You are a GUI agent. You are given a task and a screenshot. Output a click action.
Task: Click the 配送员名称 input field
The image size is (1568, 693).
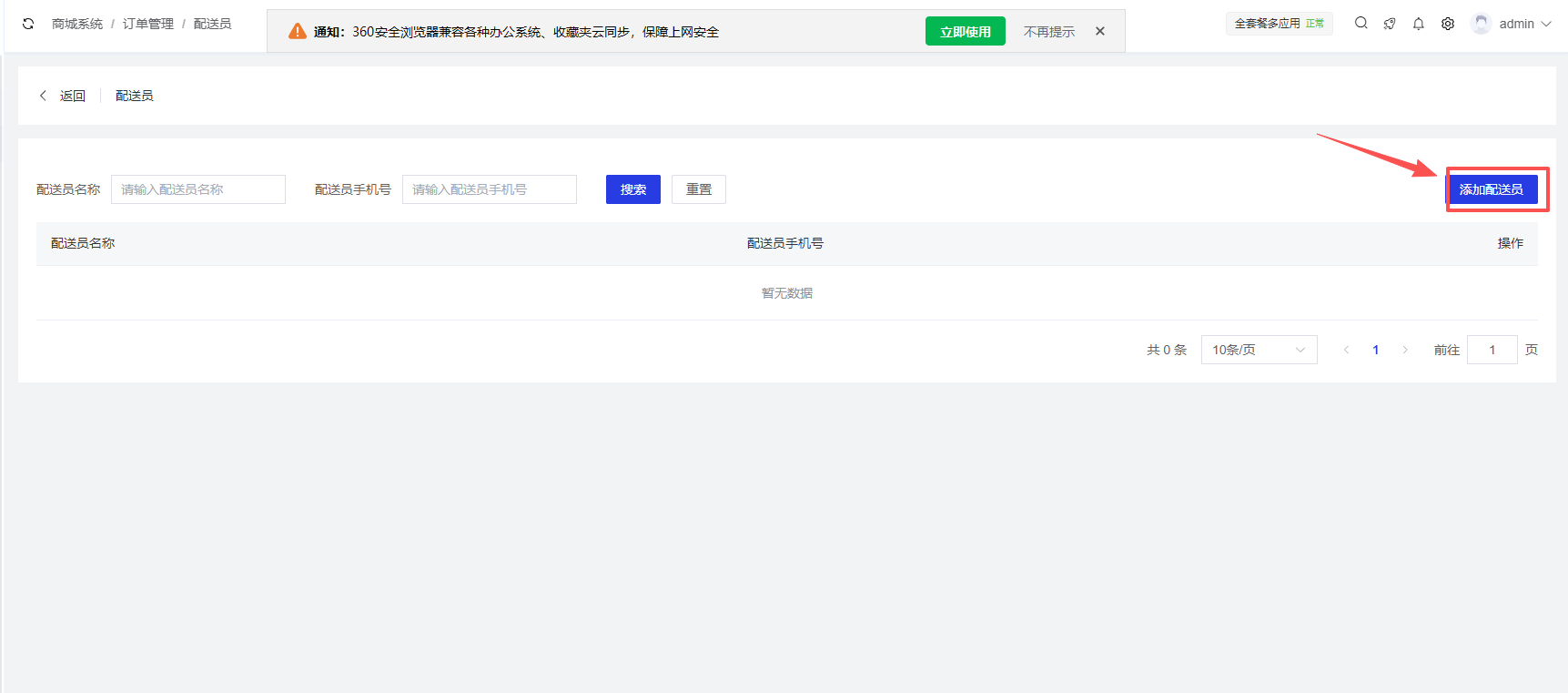(x=197, y=189)
